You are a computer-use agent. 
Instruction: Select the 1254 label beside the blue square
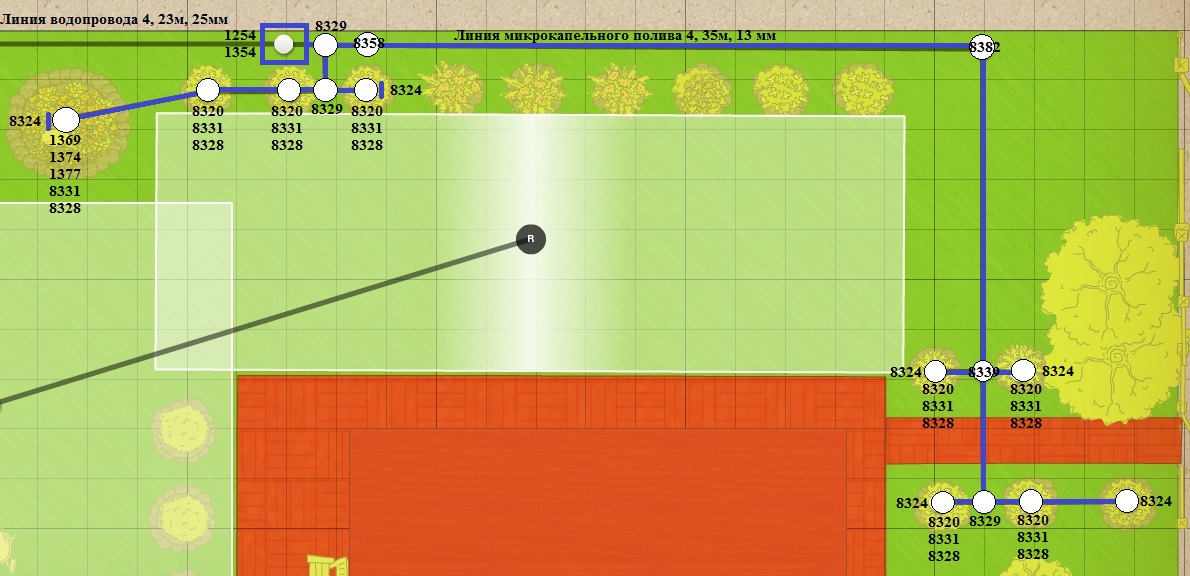point(240,36)
